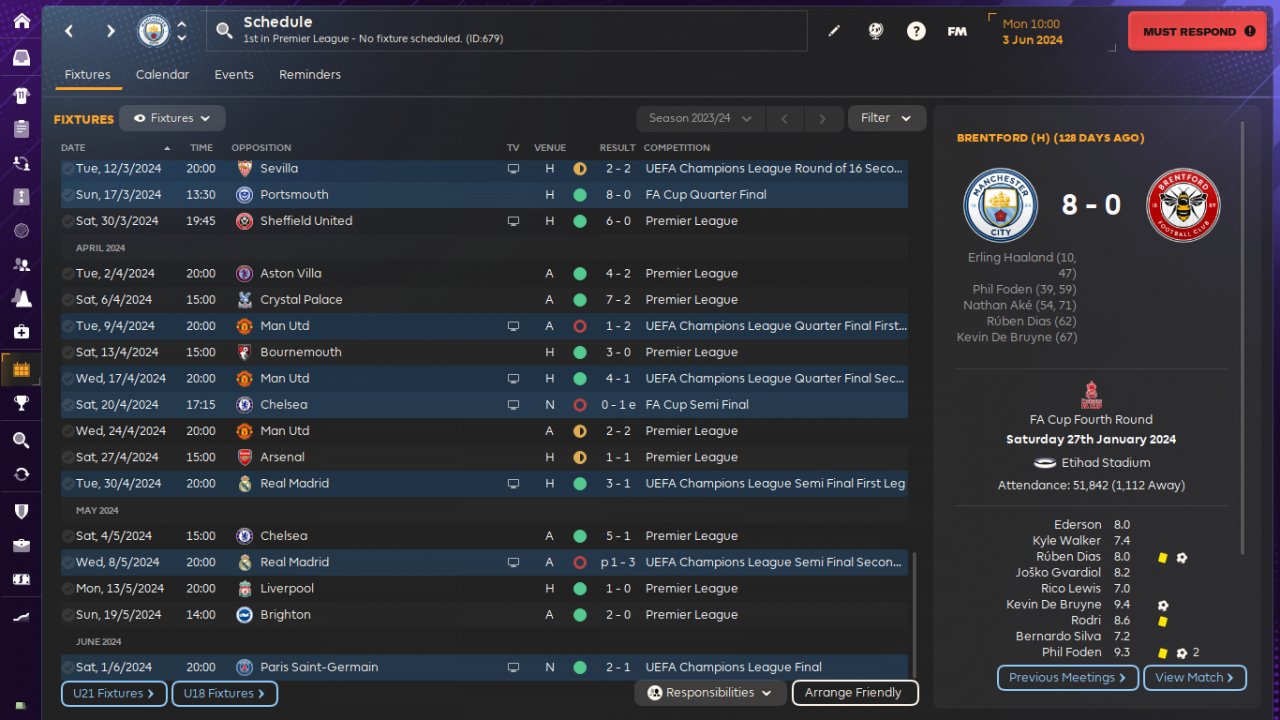Image resolution: width=1280 pixels, height=720 pixels.
Task: Expand the Season 2023/24 dropdown
Action: pyautogui.click(x=701, y=118)
